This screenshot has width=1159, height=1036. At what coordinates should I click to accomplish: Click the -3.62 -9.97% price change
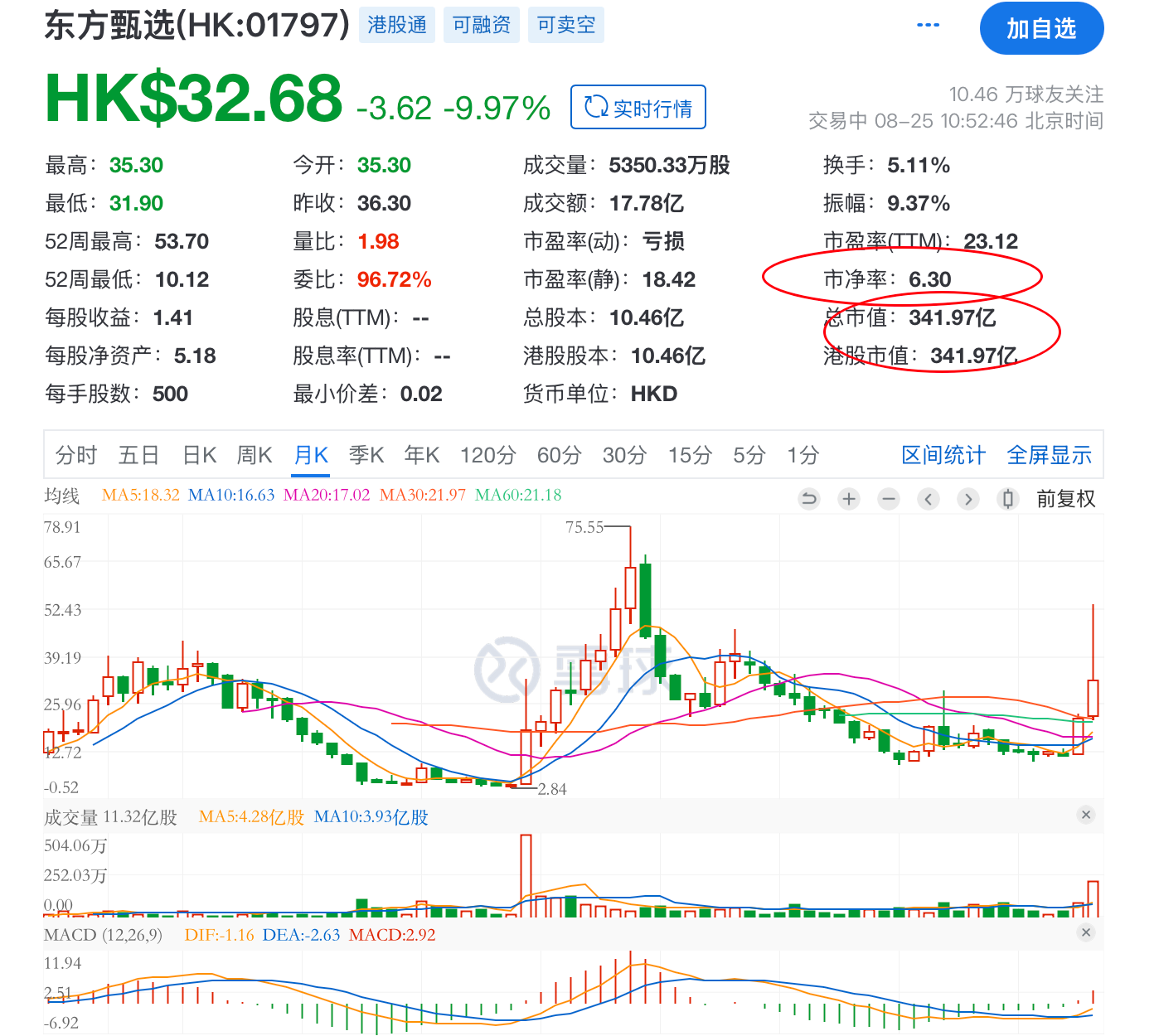tap(453, 108)
